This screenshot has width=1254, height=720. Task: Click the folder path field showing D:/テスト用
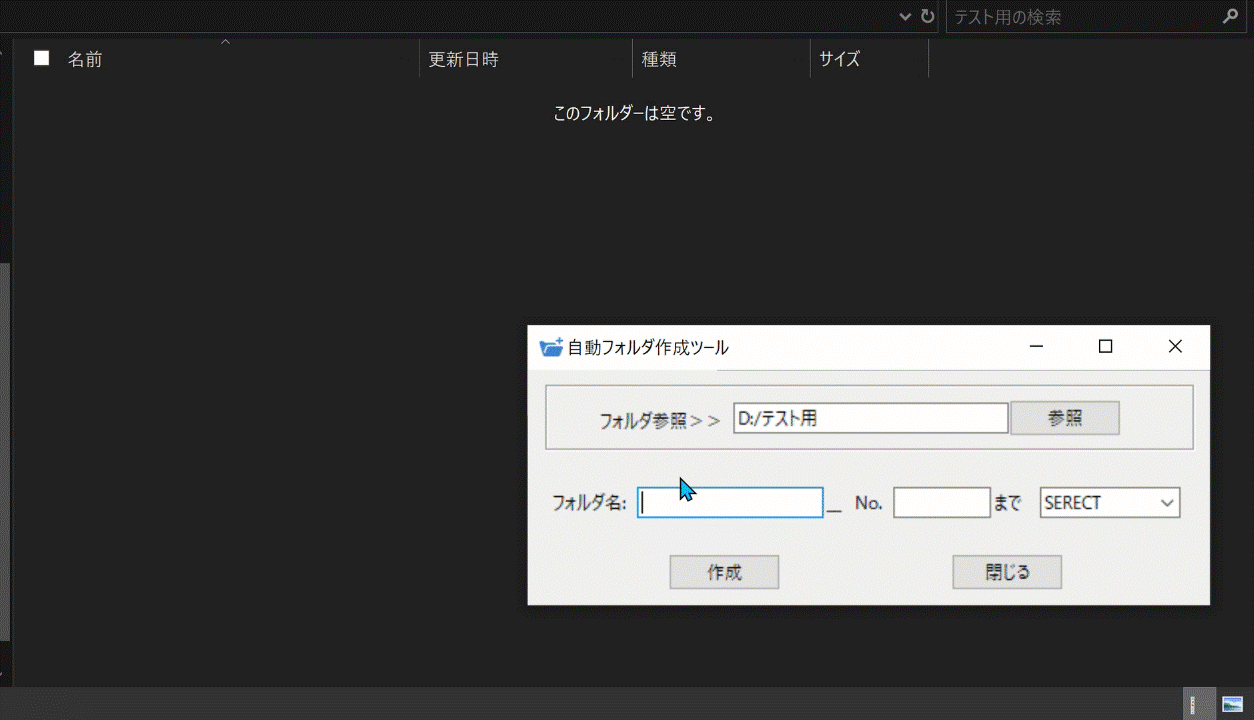pos(870,417)
